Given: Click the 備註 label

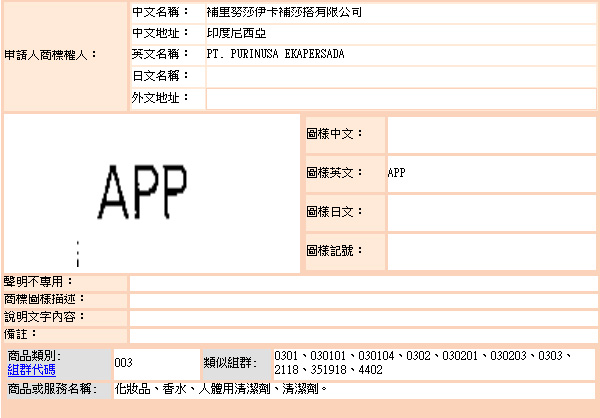Looking at the screenshot, I should point(20,334).
